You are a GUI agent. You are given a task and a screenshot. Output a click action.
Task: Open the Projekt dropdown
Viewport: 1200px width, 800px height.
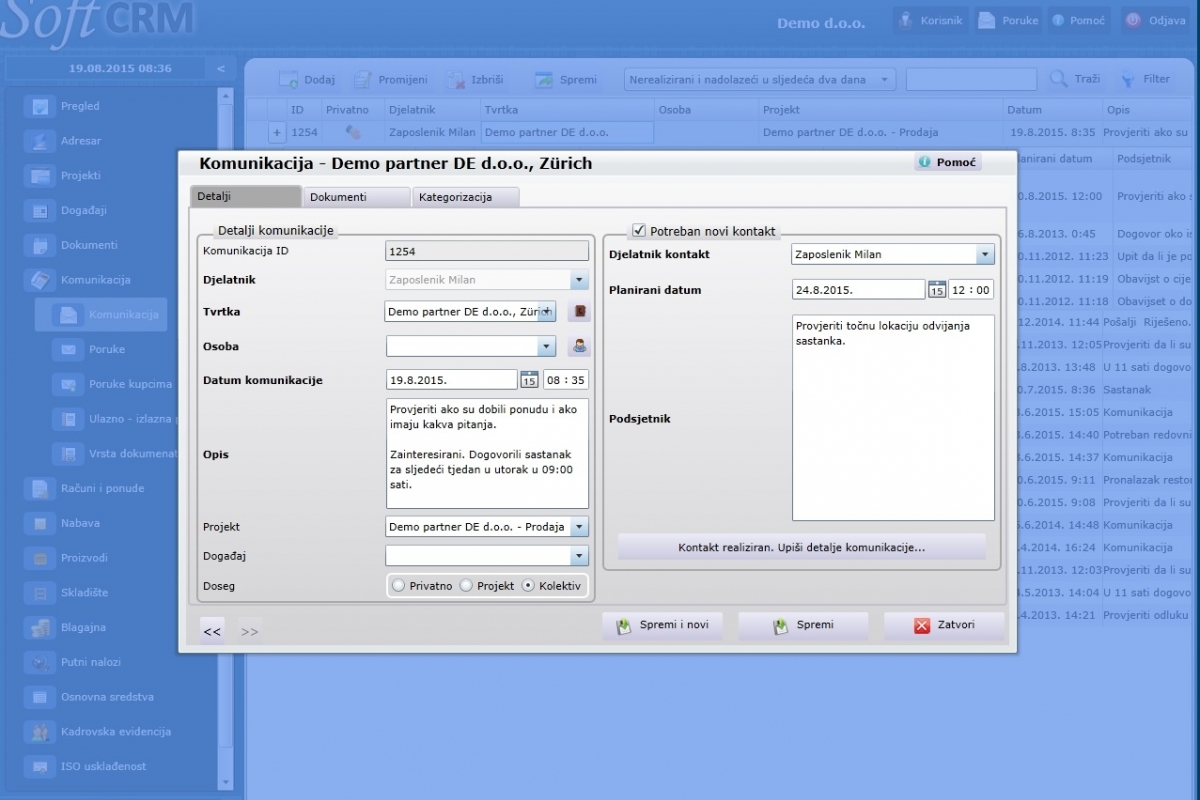click(x=579, y=527)
